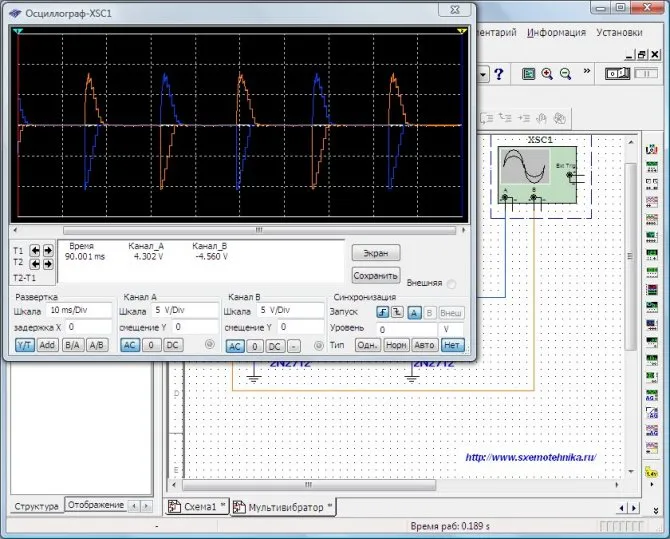Click schematic horizontal scrollbar thumb
Viewport: 670px width, 539px height.
coord(309,485)
